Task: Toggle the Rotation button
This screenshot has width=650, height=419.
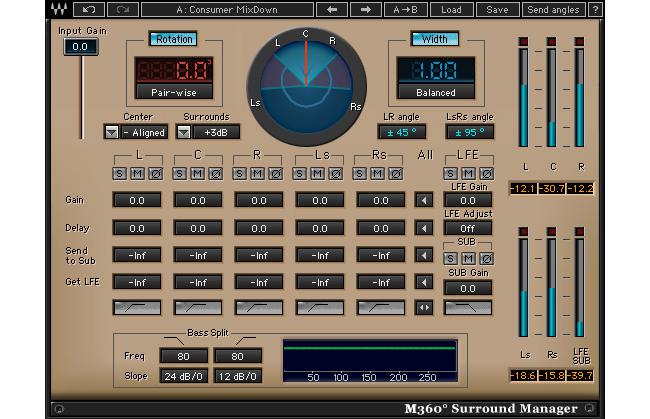Action: click(172, 39)
